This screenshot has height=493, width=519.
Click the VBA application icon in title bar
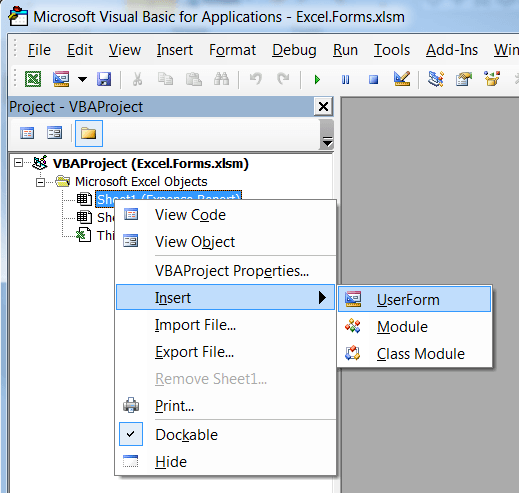coord(18,16)
